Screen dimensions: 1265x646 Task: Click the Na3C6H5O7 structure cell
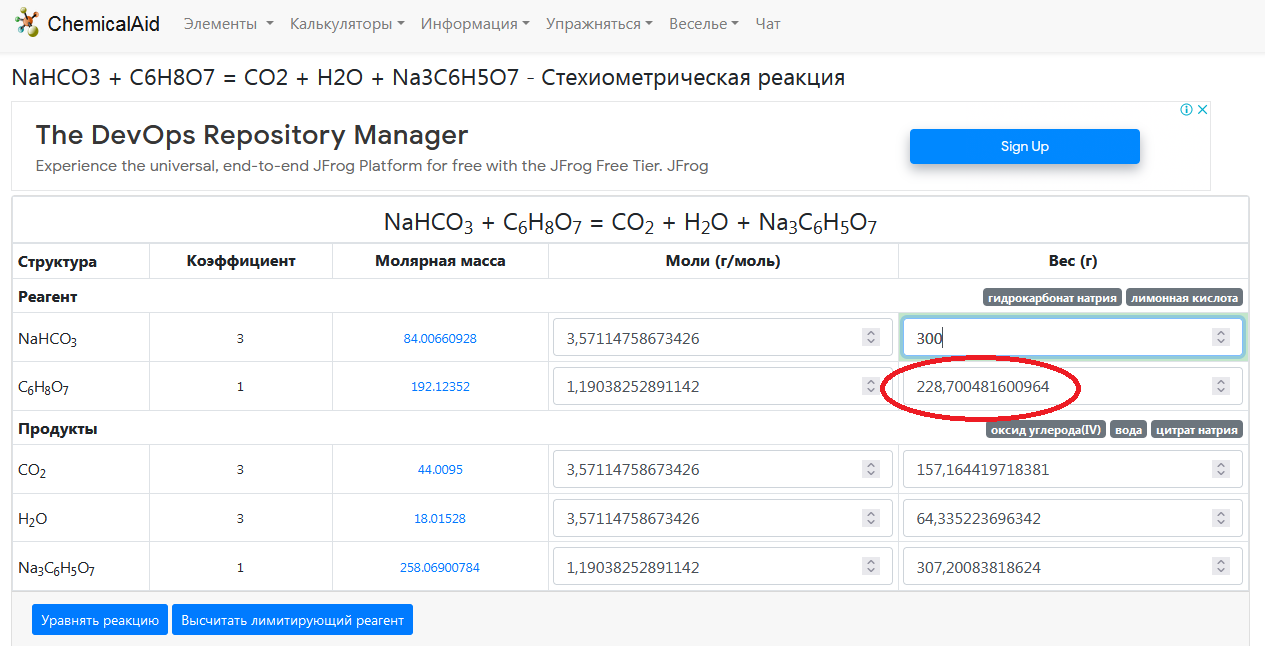coord(81,568)
